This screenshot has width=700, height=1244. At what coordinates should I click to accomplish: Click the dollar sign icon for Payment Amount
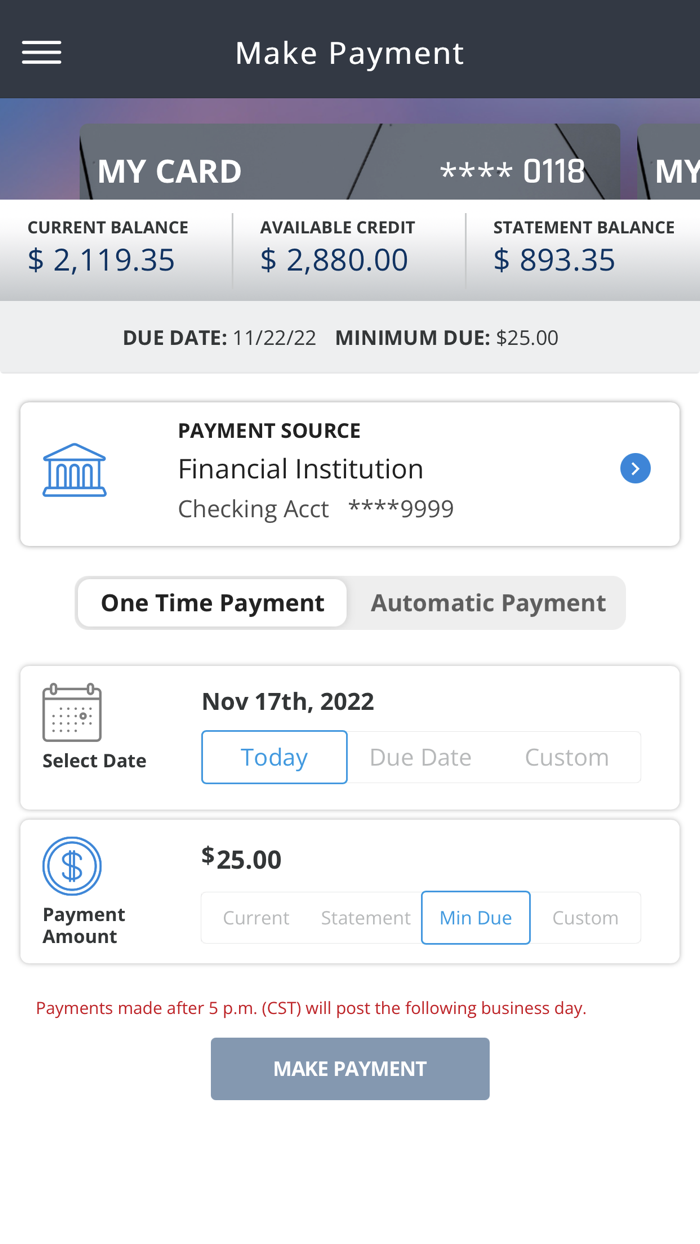pos(71,865)
